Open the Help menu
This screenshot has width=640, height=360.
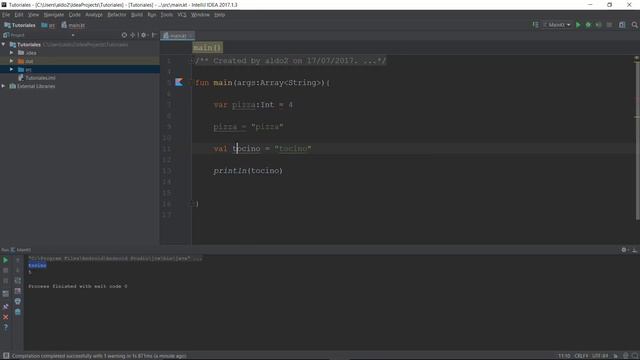[x=220, y=15]
